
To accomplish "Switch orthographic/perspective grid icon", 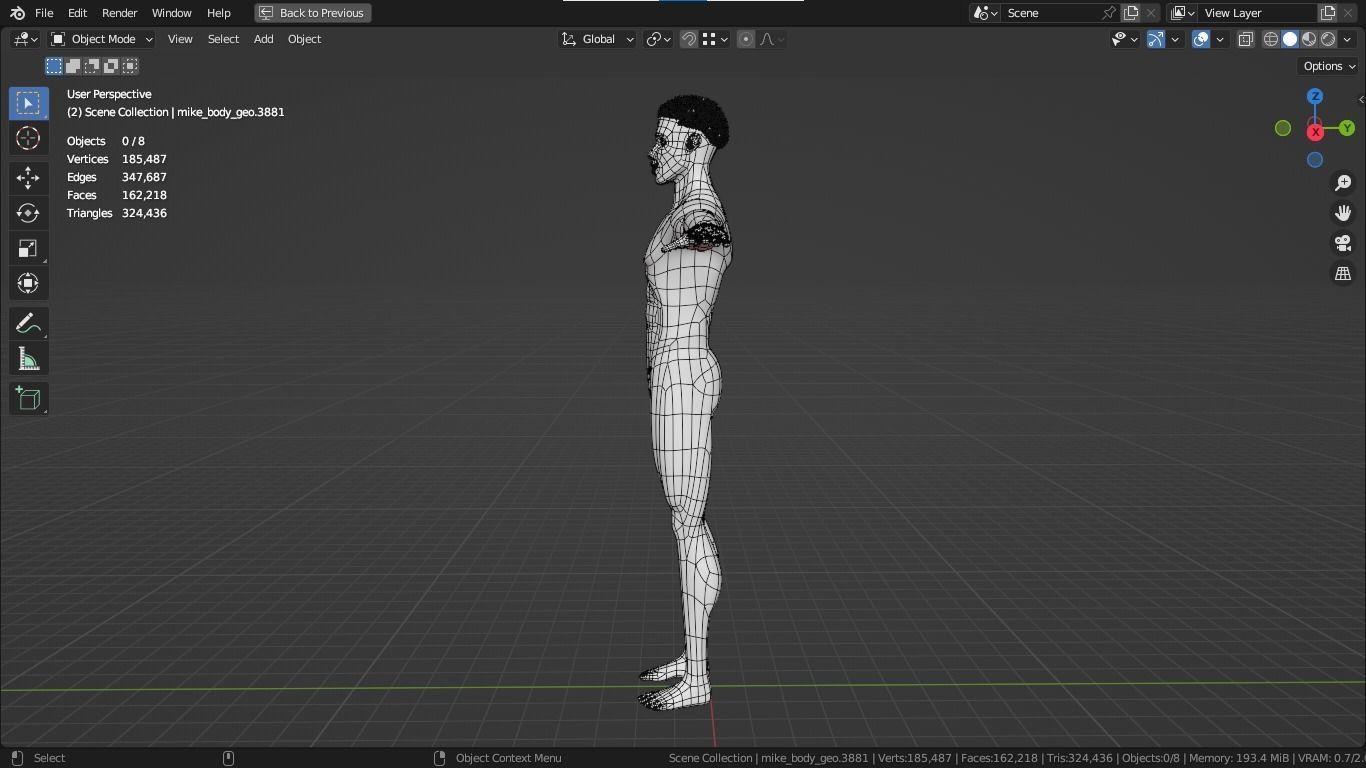I will 1343,273.
